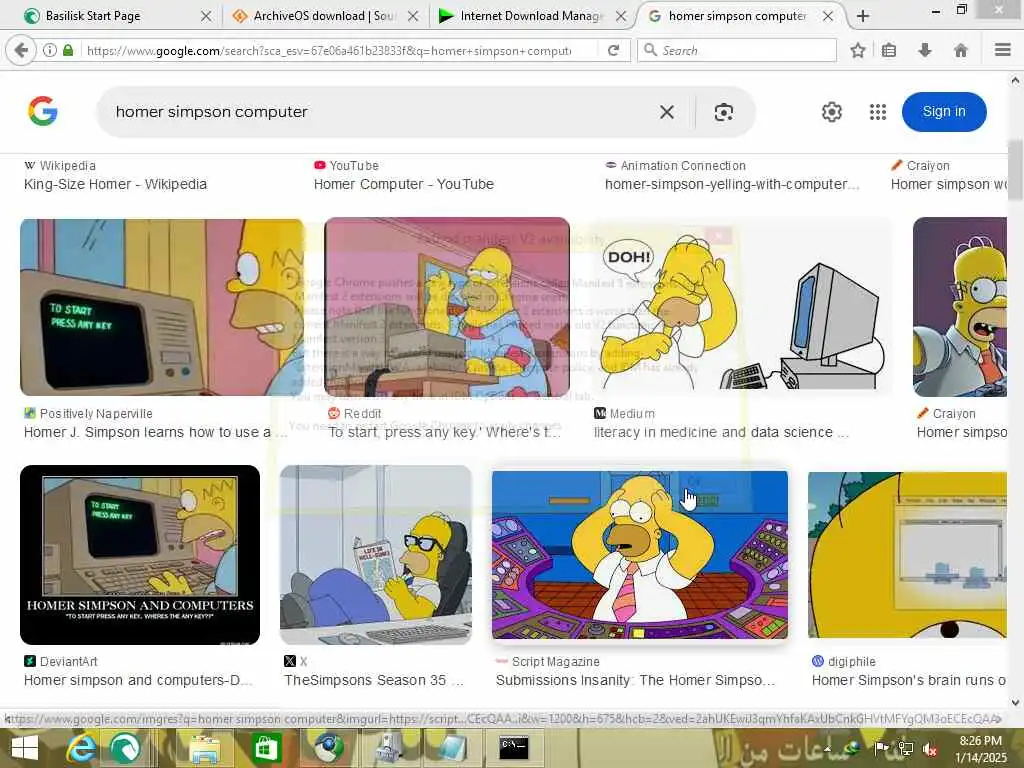Screen dimensions: 1024x768
Task: Open the DOH! Homer with desktop PC thumbnail
Action: pyautogui.click(x=741, y=307)
